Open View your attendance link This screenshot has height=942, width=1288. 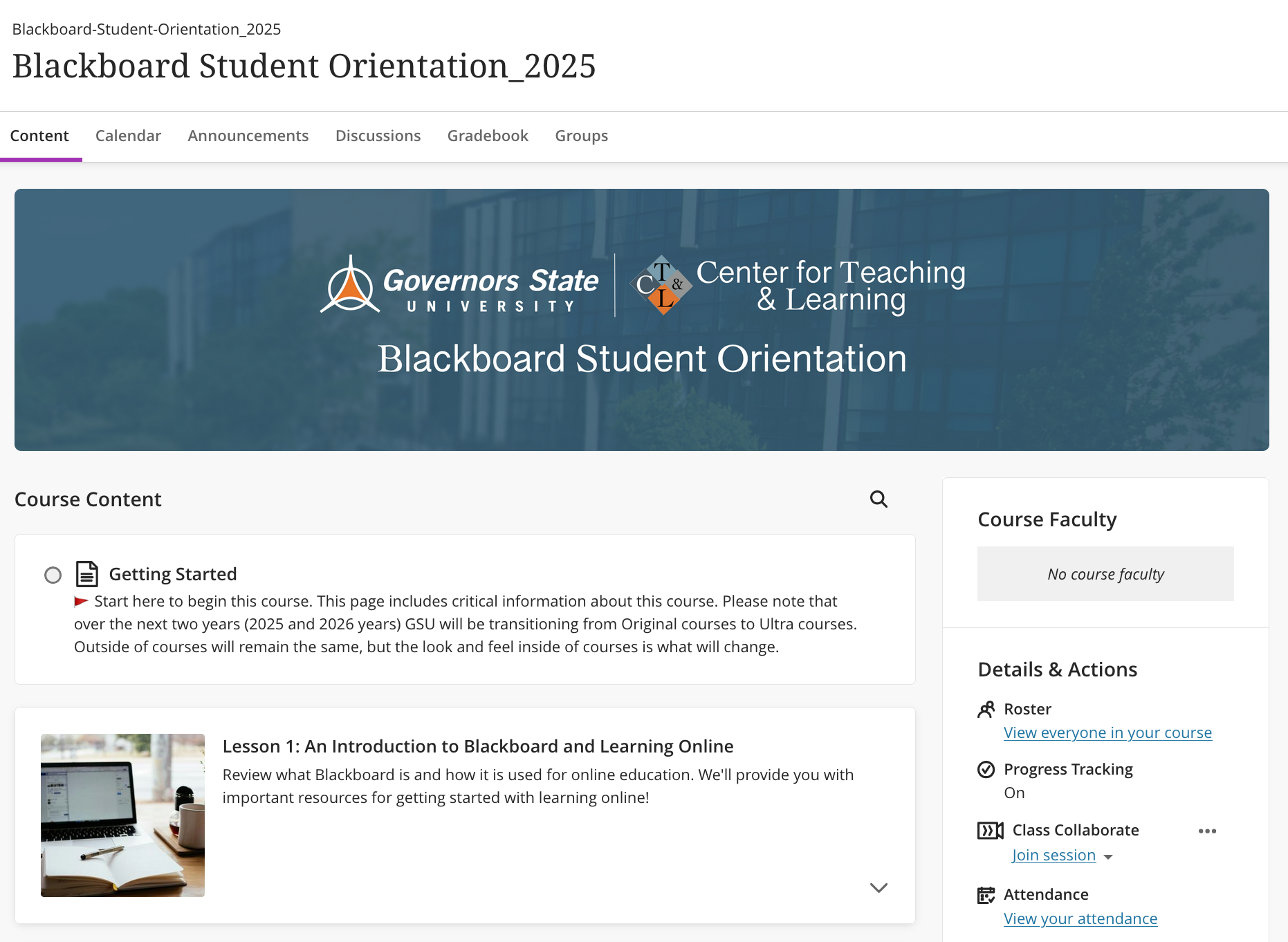click(1080, 918)
